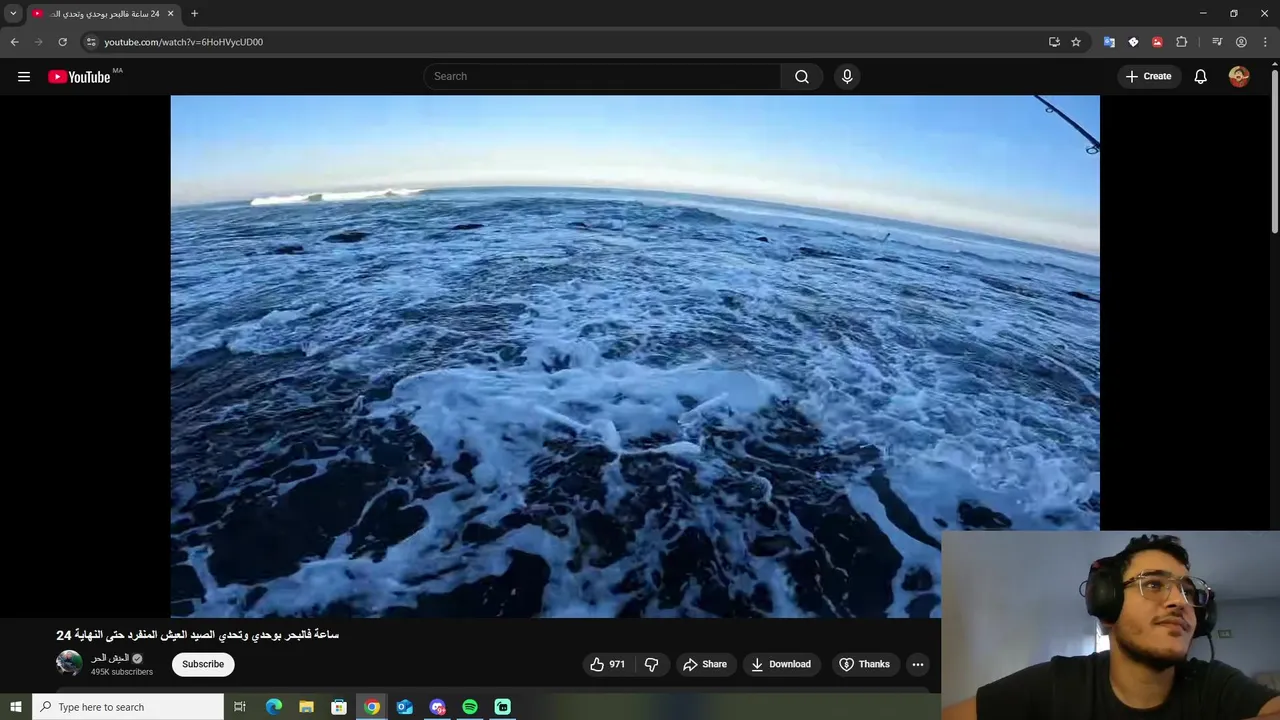Screen dimensions: 1280x720
Task: Open the notifications bell
Action: tap(1200, 77)
